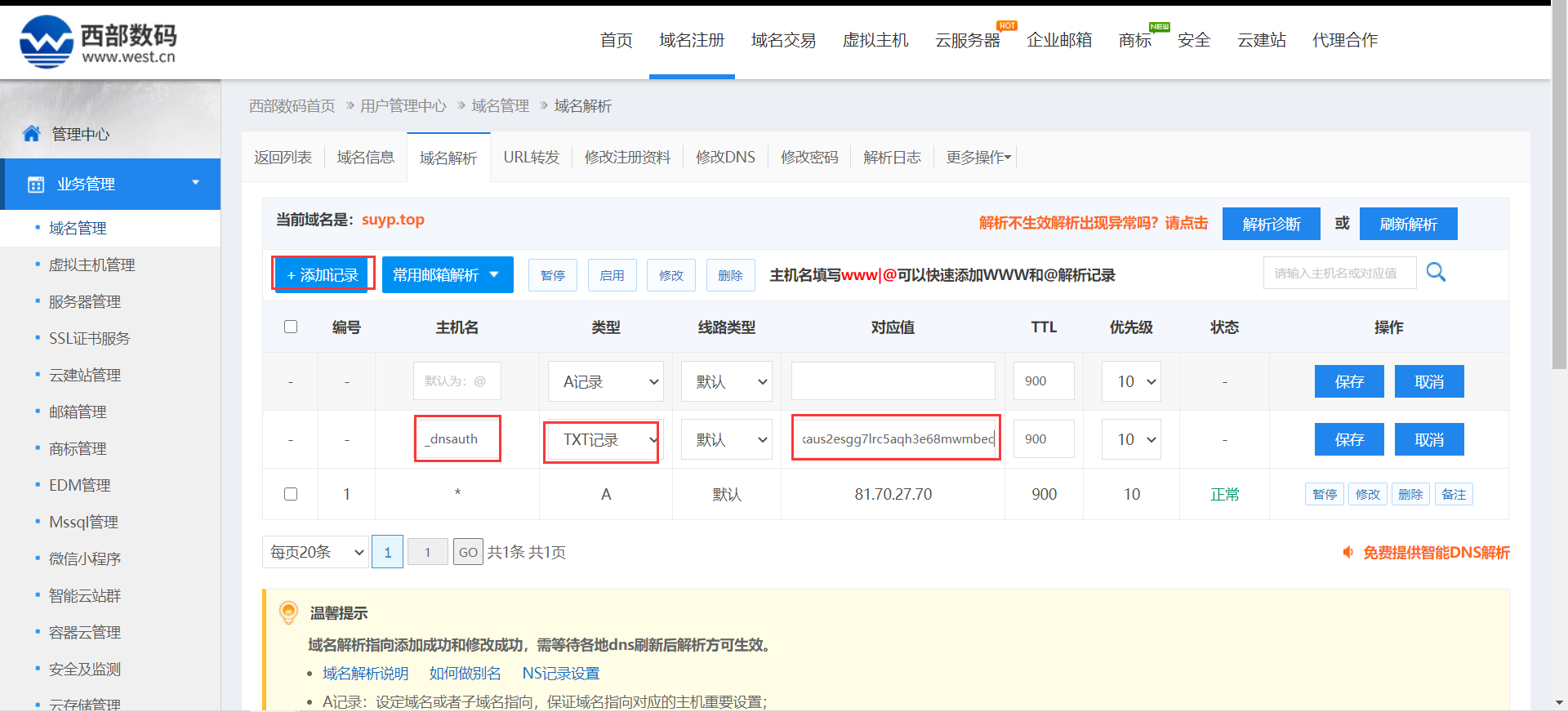Switch to the 修改注册资料 tab

coord(627,157)
